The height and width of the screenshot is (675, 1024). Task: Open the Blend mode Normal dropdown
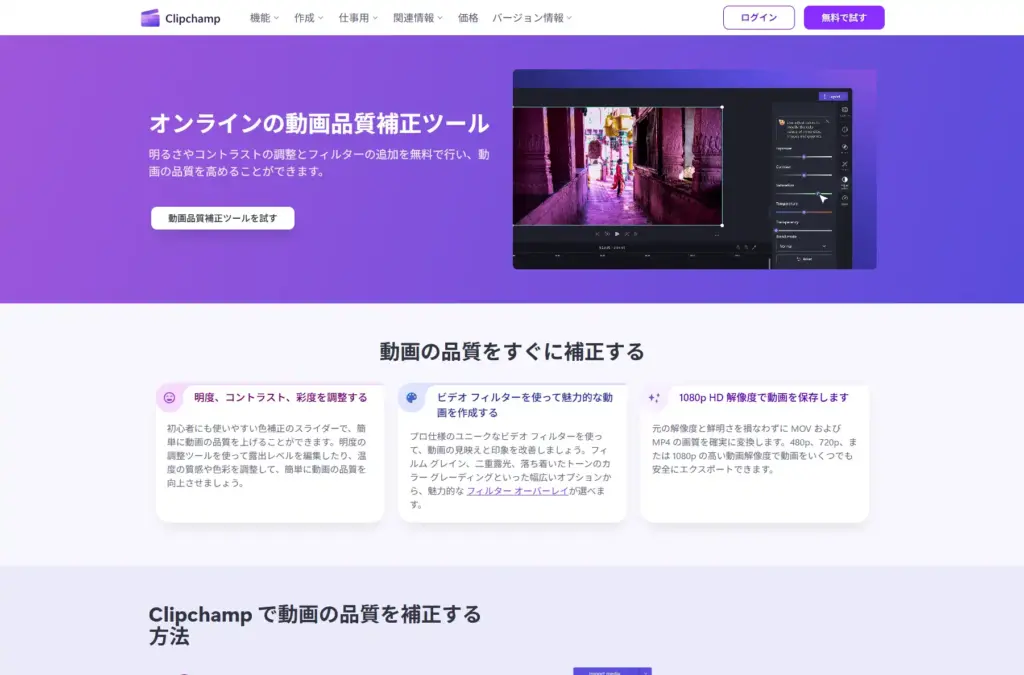click(803, 246)
